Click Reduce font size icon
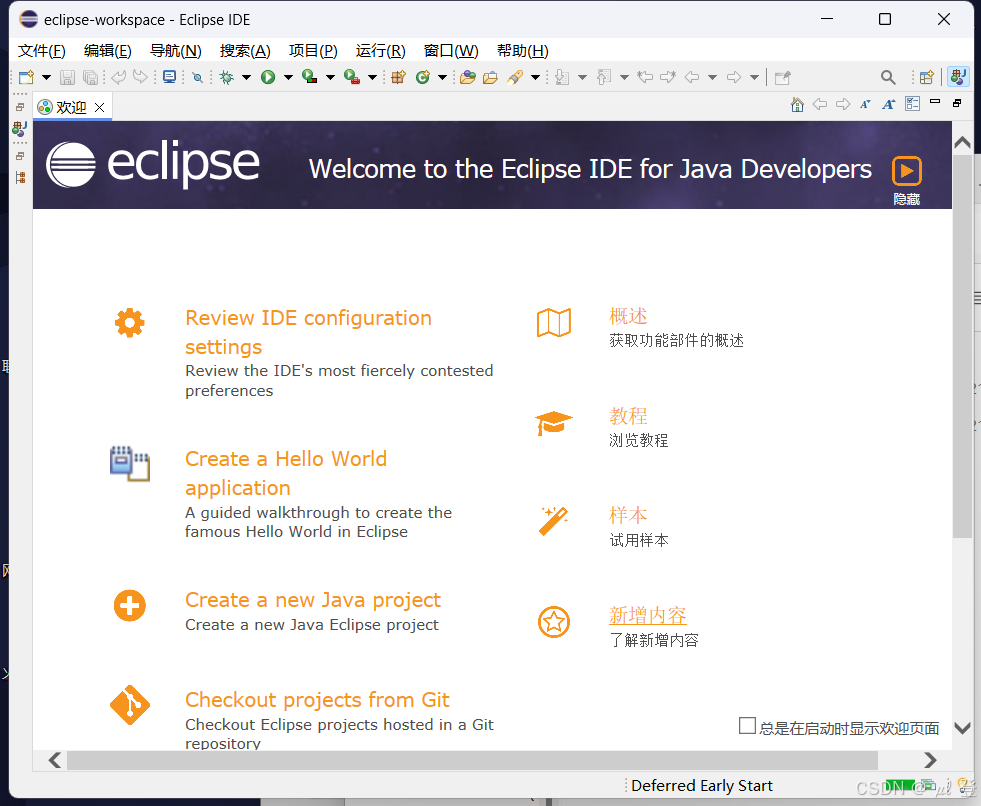 [865, 105]
